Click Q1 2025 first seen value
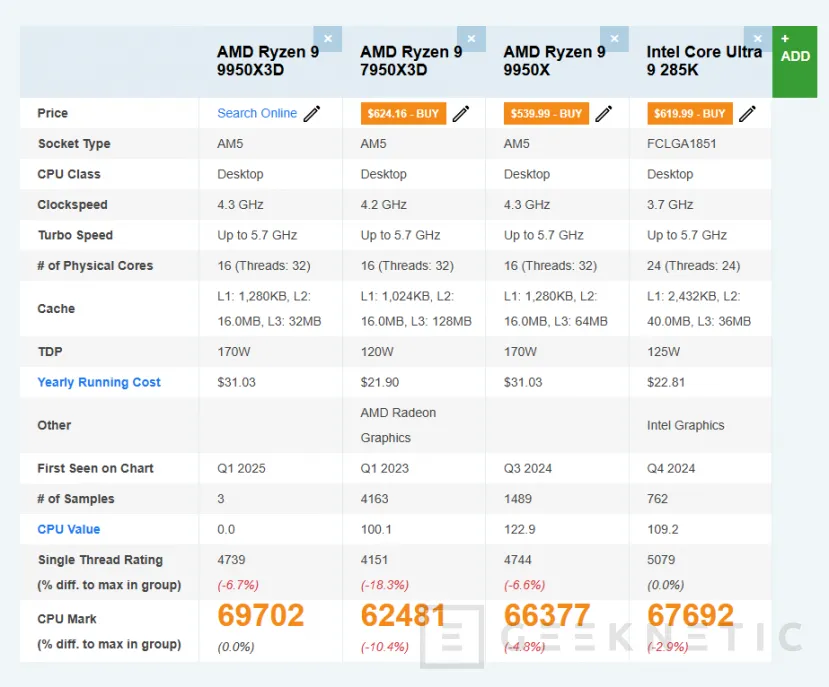 [x=241, y=469]
